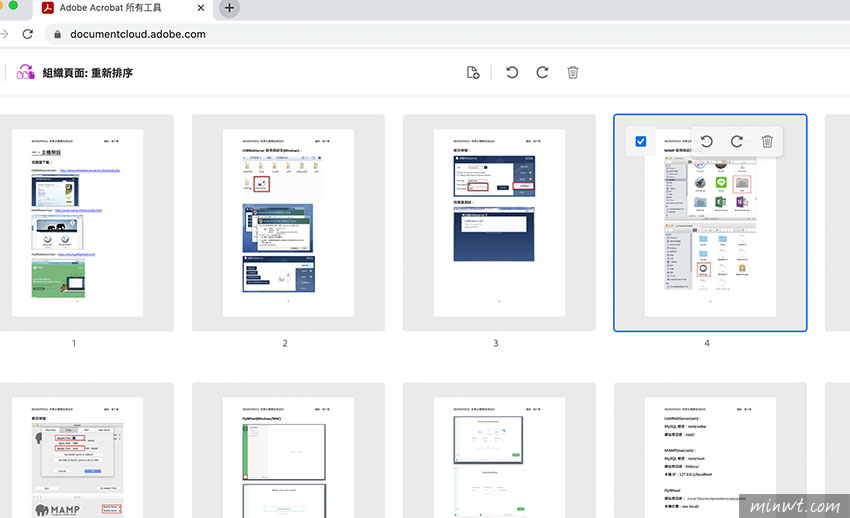850x518 pixels.
Task: Click the documentcloud.adobe.com address bar
Action: 445,34
